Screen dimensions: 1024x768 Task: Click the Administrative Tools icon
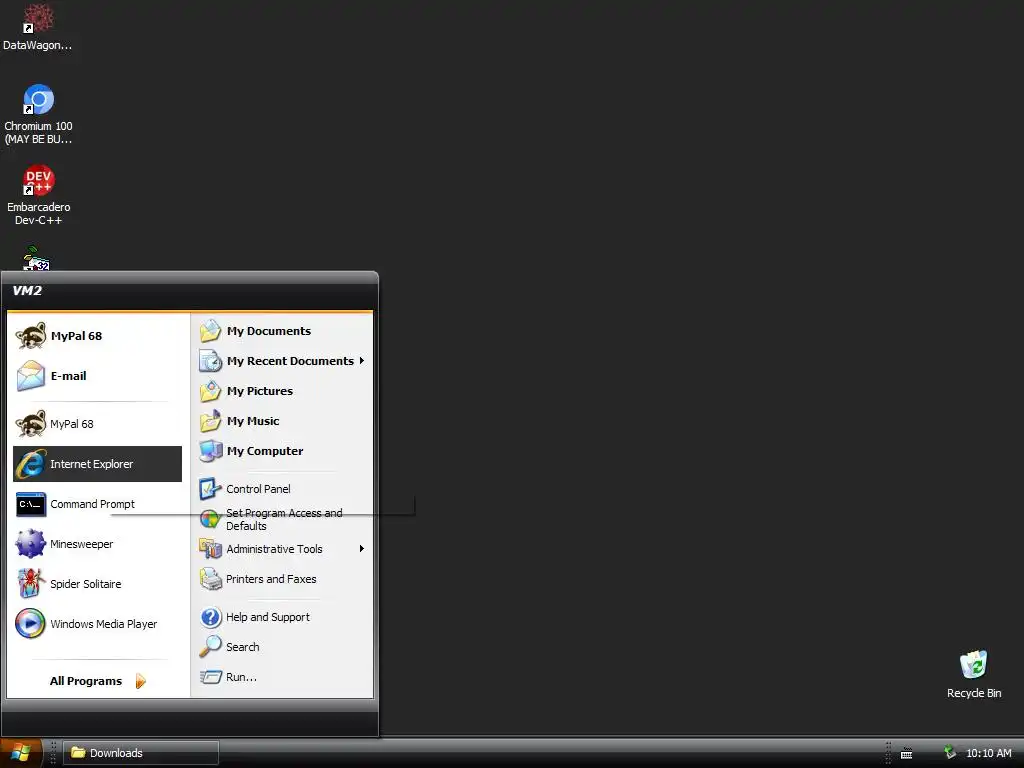click(x=210, y=549)
